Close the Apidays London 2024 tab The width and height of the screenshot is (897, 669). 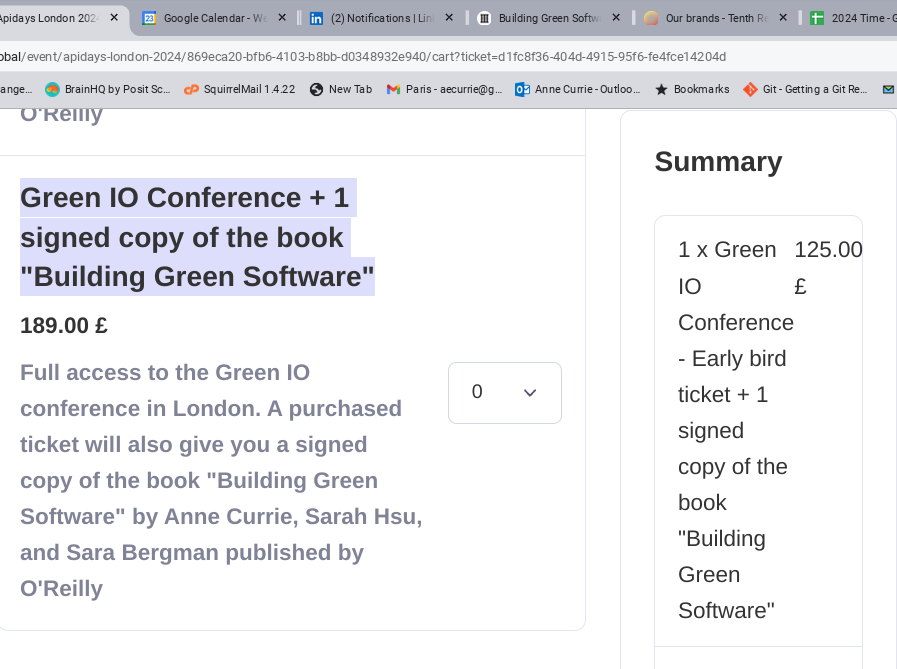pyautogui.click(x=114, y=18)
